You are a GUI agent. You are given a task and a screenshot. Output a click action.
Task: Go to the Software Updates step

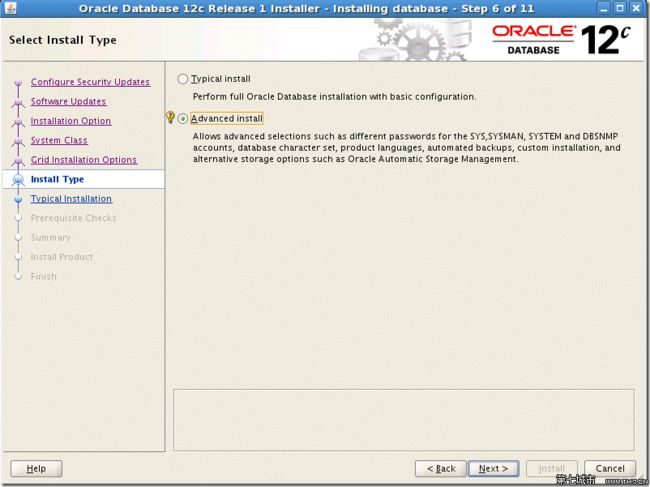click(x=68, y=102)
